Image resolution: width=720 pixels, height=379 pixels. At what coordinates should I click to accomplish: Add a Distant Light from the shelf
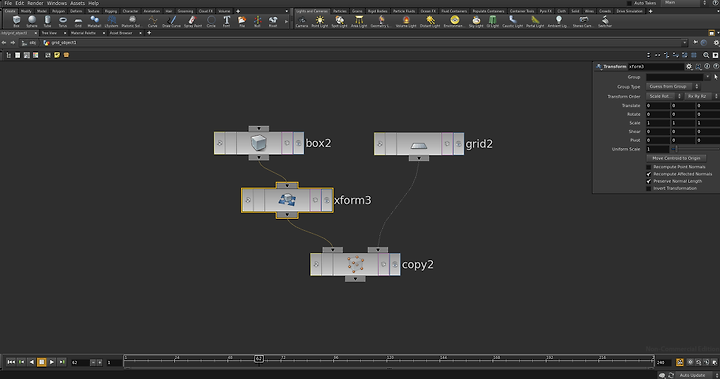(x=430, y=21)
